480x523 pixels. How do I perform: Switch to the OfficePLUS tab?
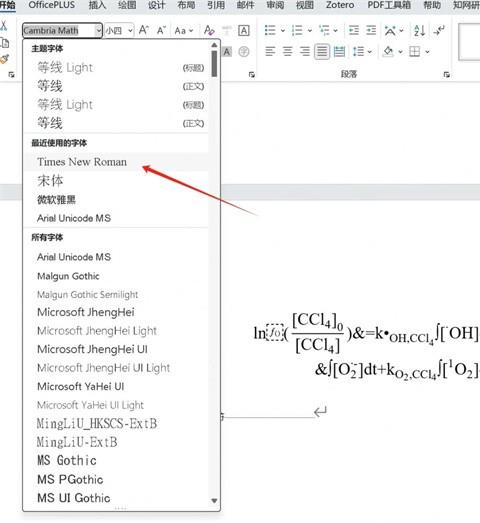click(52, 5)
